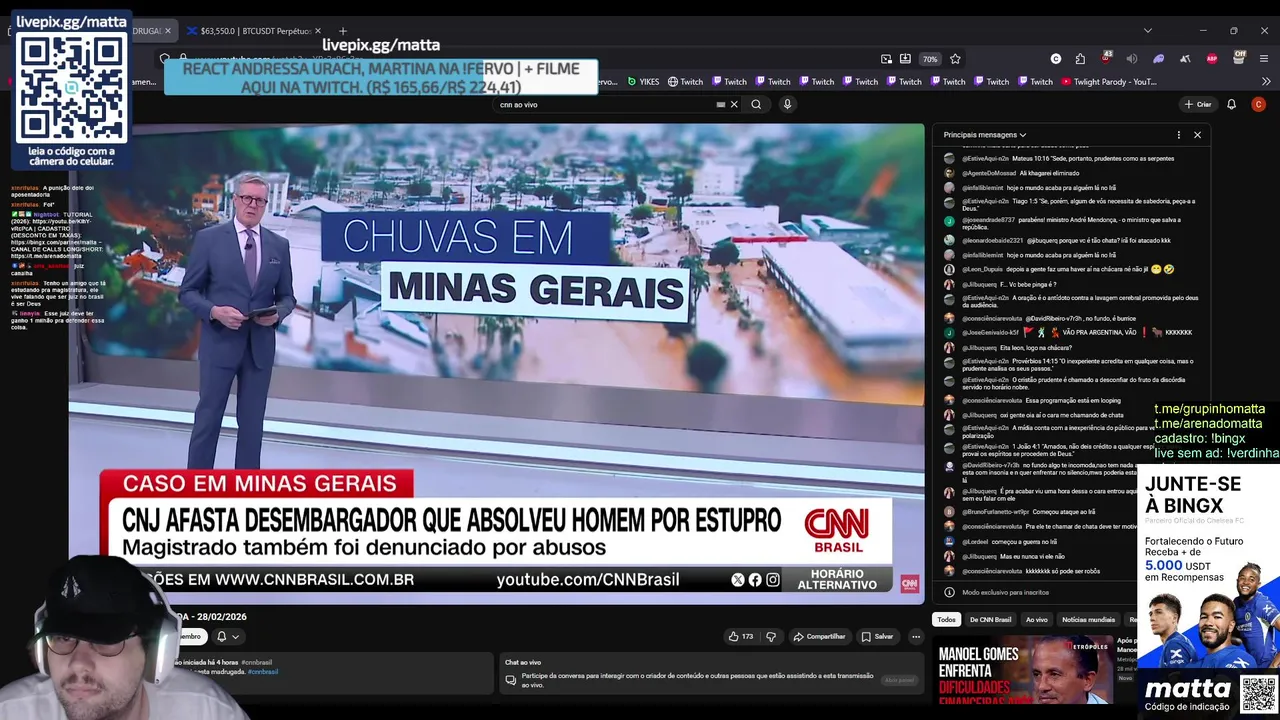Open YouTube notifications bell at top right

coord(1231,104)
